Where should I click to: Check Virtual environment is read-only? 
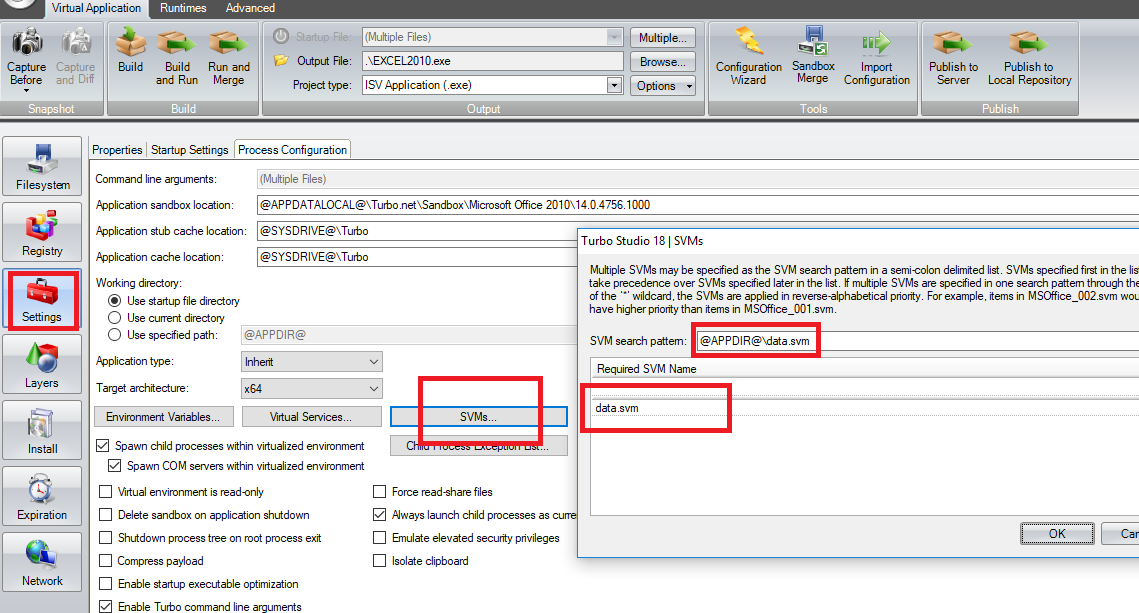click(x=105, y=491)
